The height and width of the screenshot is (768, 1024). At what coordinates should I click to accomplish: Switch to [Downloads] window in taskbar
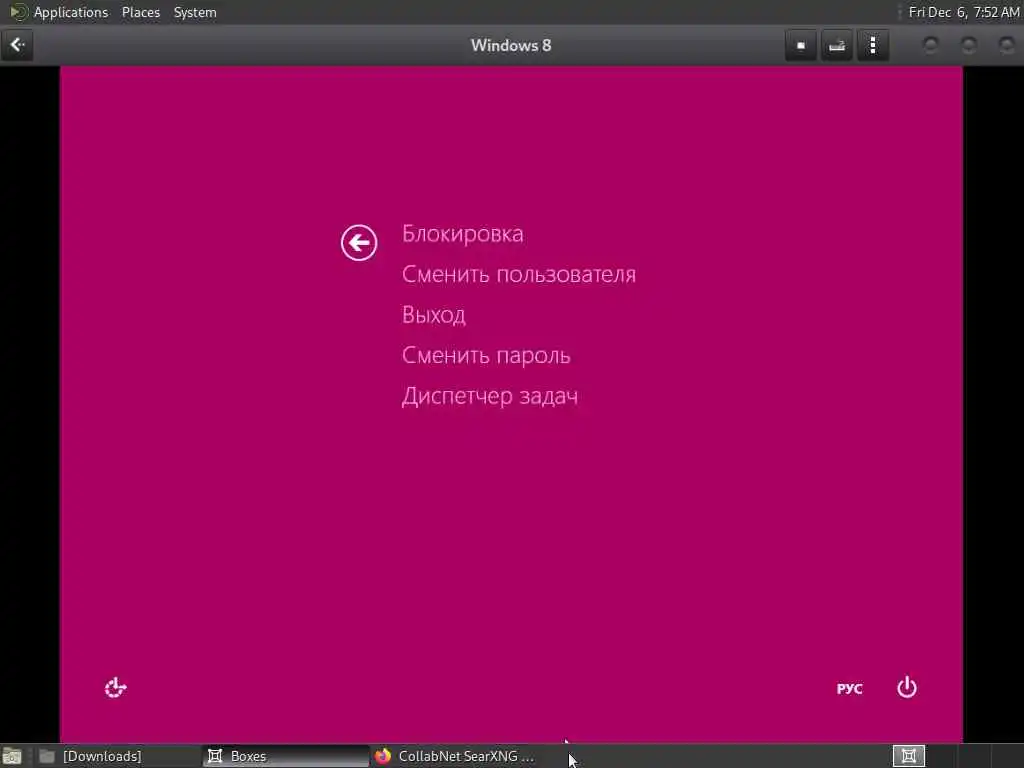[118, 756]
